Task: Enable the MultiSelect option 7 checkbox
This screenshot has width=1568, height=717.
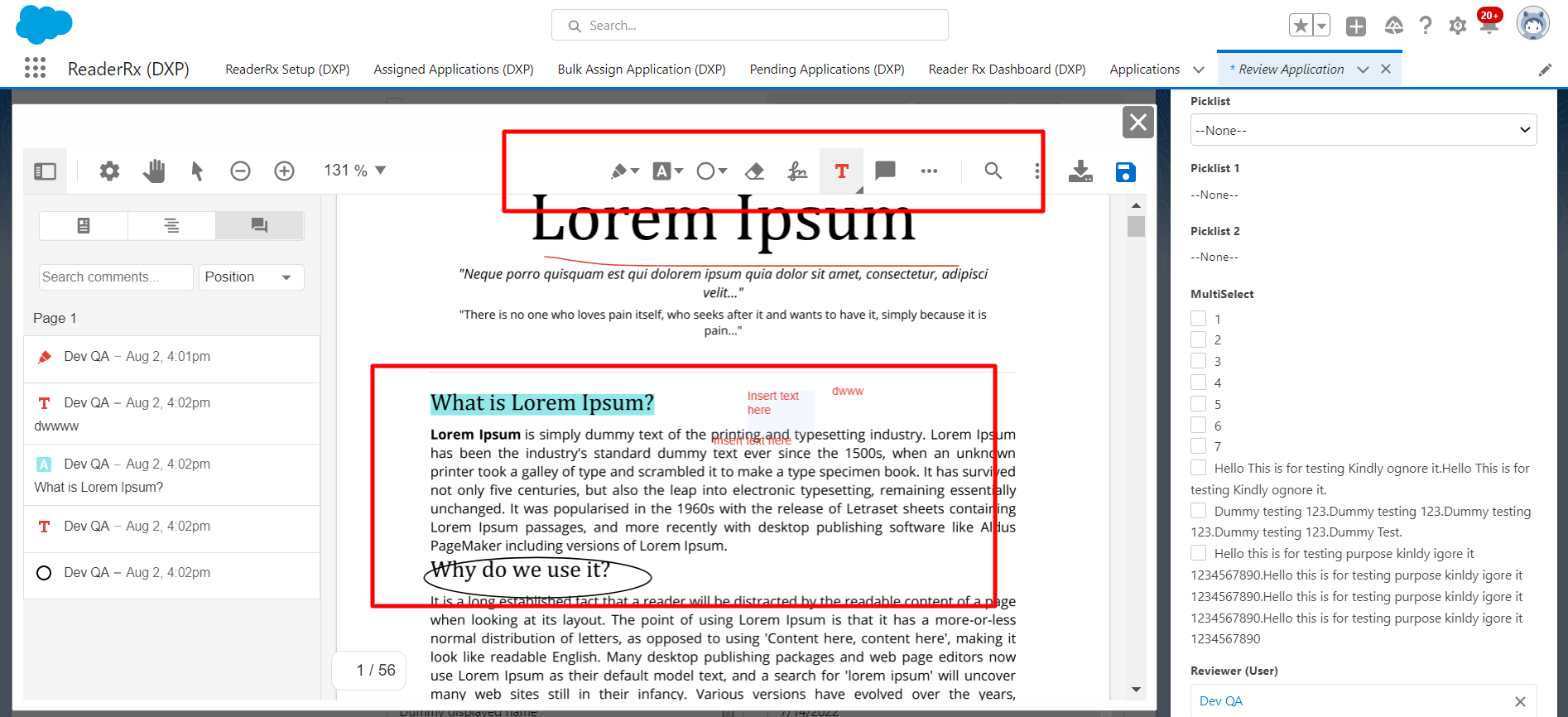Action: [x=1198, y=446]
